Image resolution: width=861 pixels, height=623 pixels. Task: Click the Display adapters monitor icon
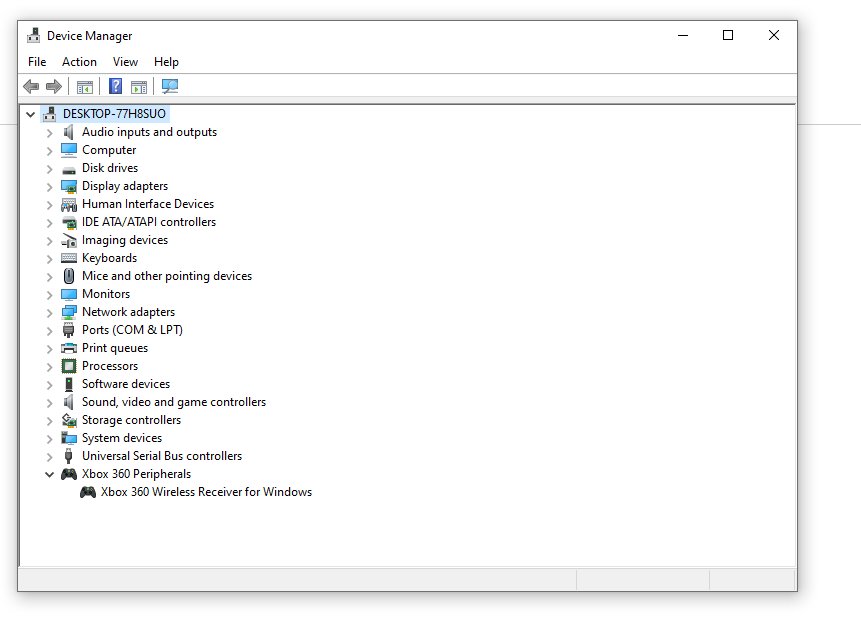pyautogui.click(x=68, y=186)
